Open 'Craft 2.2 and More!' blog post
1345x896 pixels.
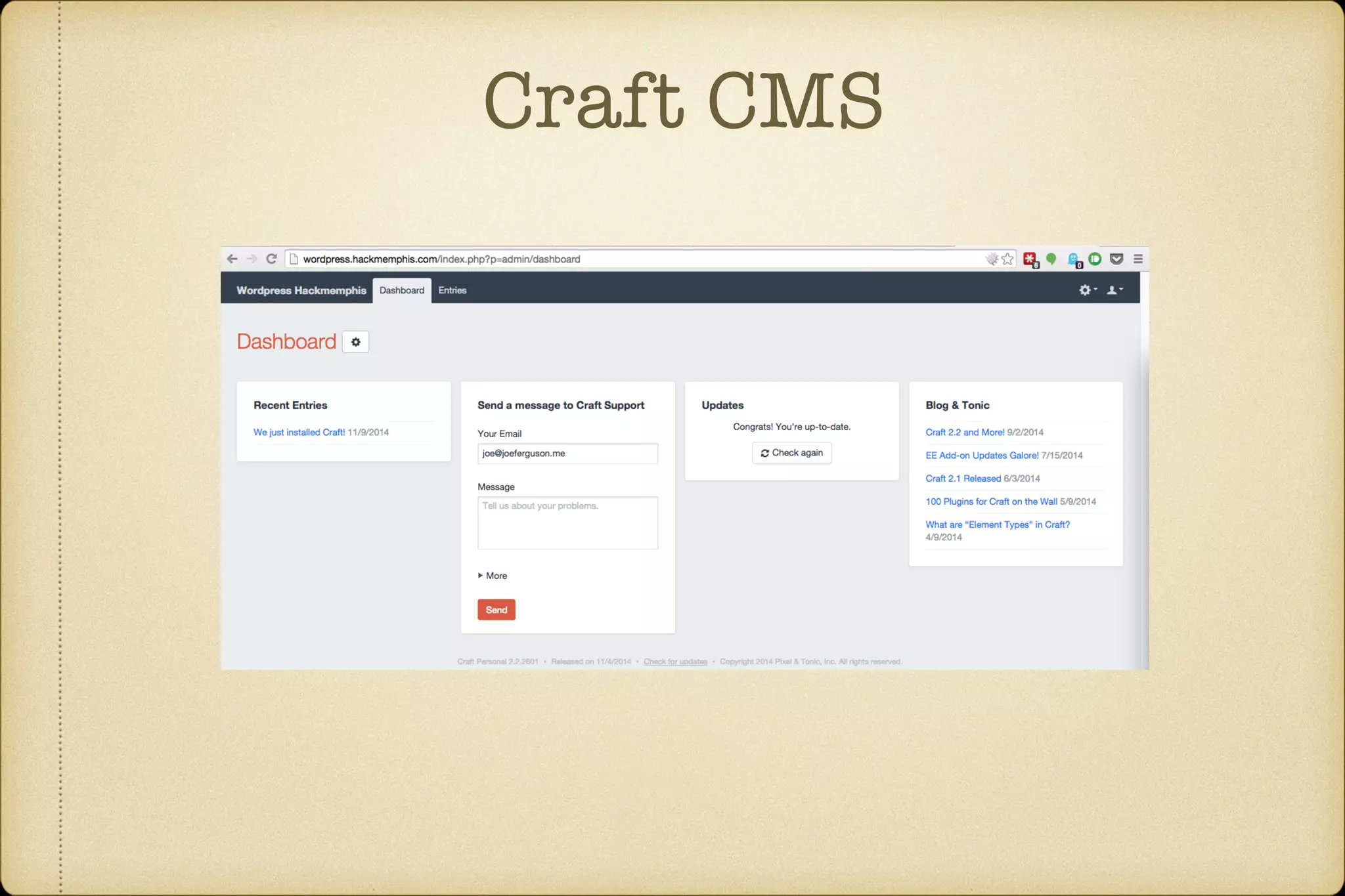[965, 432]
